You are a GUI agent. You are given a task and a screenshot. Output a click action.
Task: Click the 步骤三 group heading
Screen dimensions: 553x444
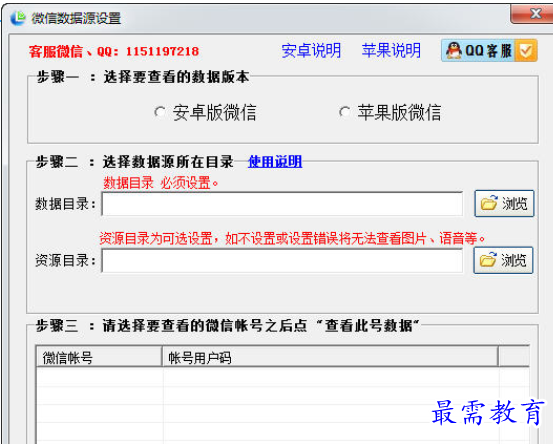(x=227, y=325)
